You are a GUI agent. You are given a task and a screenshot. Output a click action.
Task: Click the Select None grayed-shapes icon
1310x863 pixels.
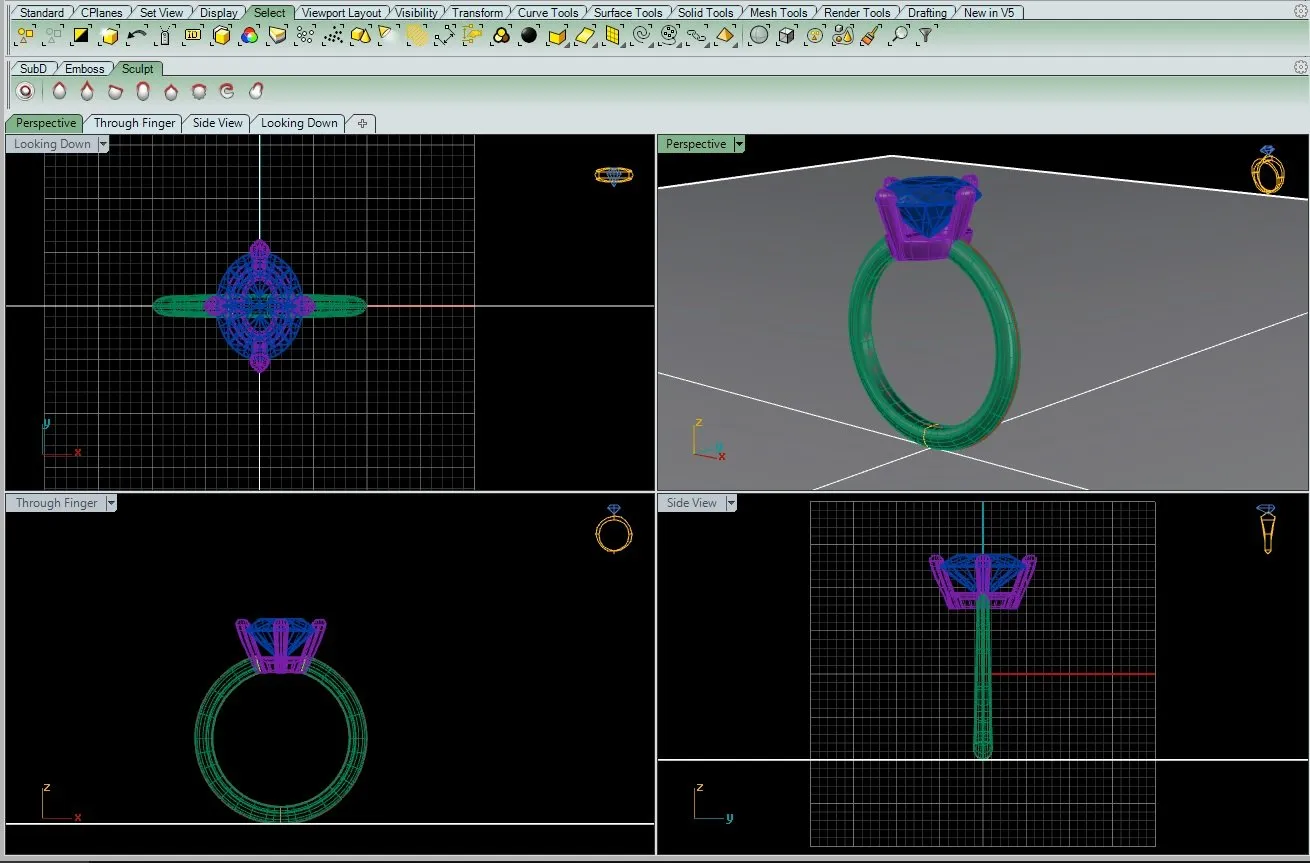[53, 35]
